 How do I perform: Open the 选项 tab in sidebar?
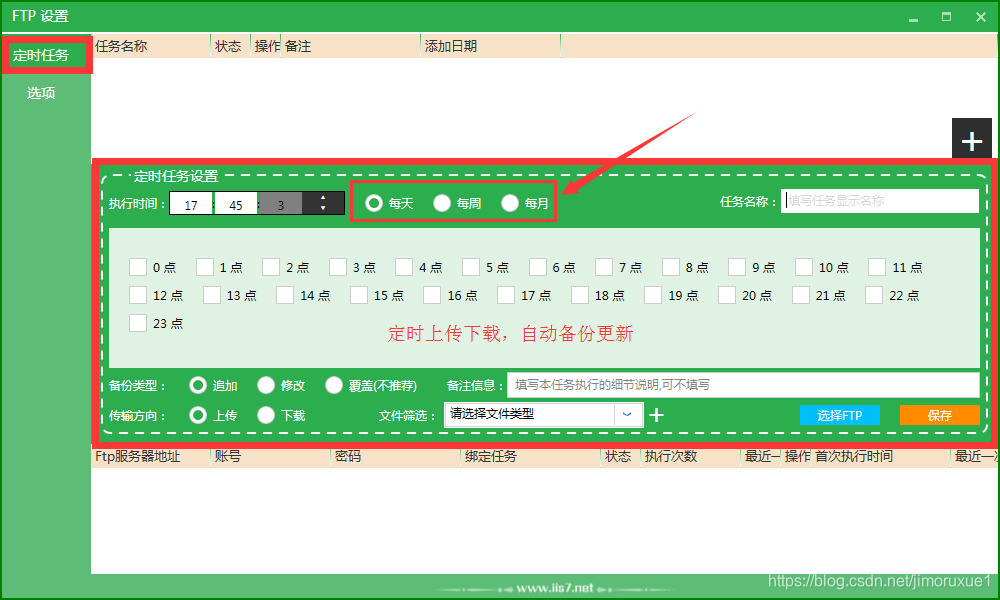[x=41, y=93]
